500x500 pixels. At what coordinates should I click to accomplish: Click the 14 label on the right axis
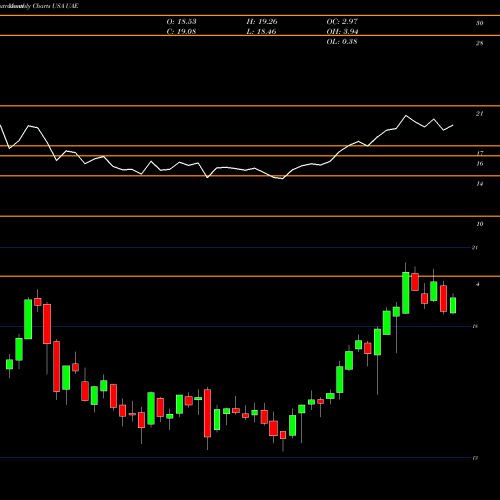(x=479, y=184)
